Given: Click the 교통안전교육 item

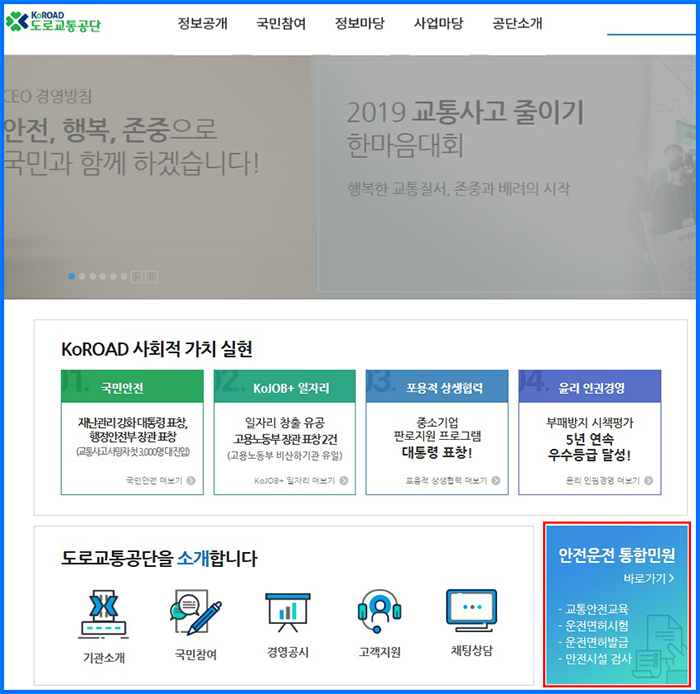Looking at the screenshot, I should click(x=596, y=609).
